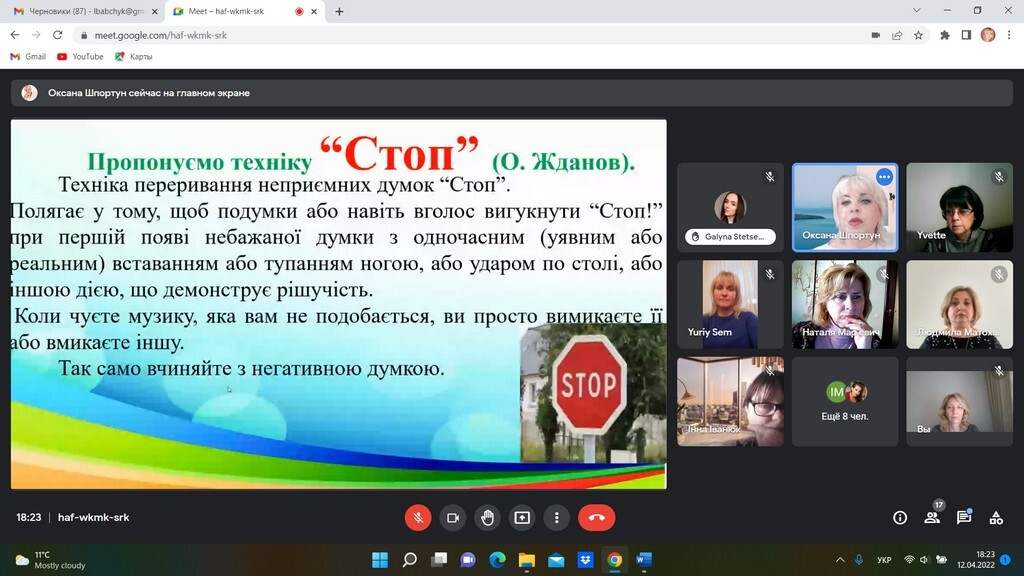Close the Gmail Черновики tab
1024x576 pixels.
[155, 11]
